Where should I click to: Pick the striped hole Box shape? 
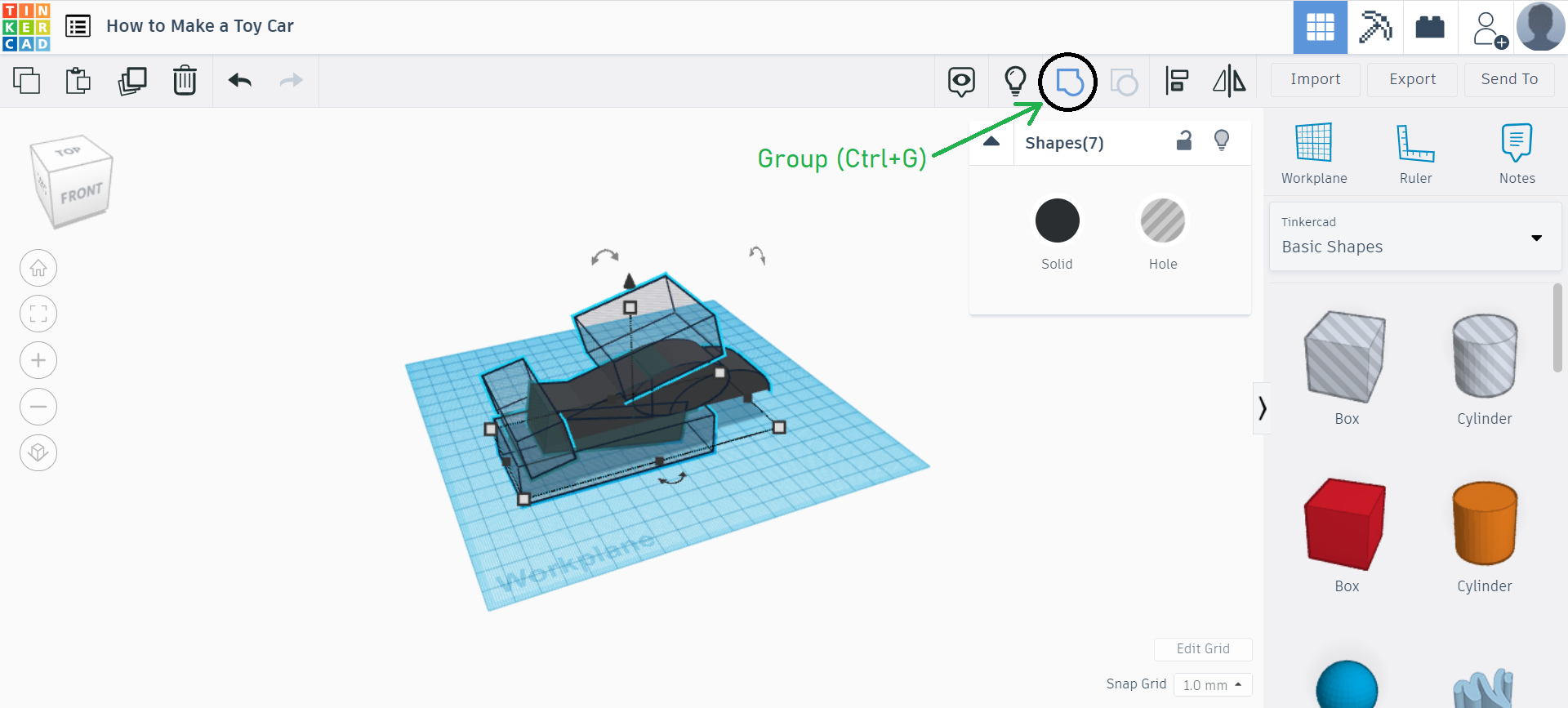pos(1346,357)
